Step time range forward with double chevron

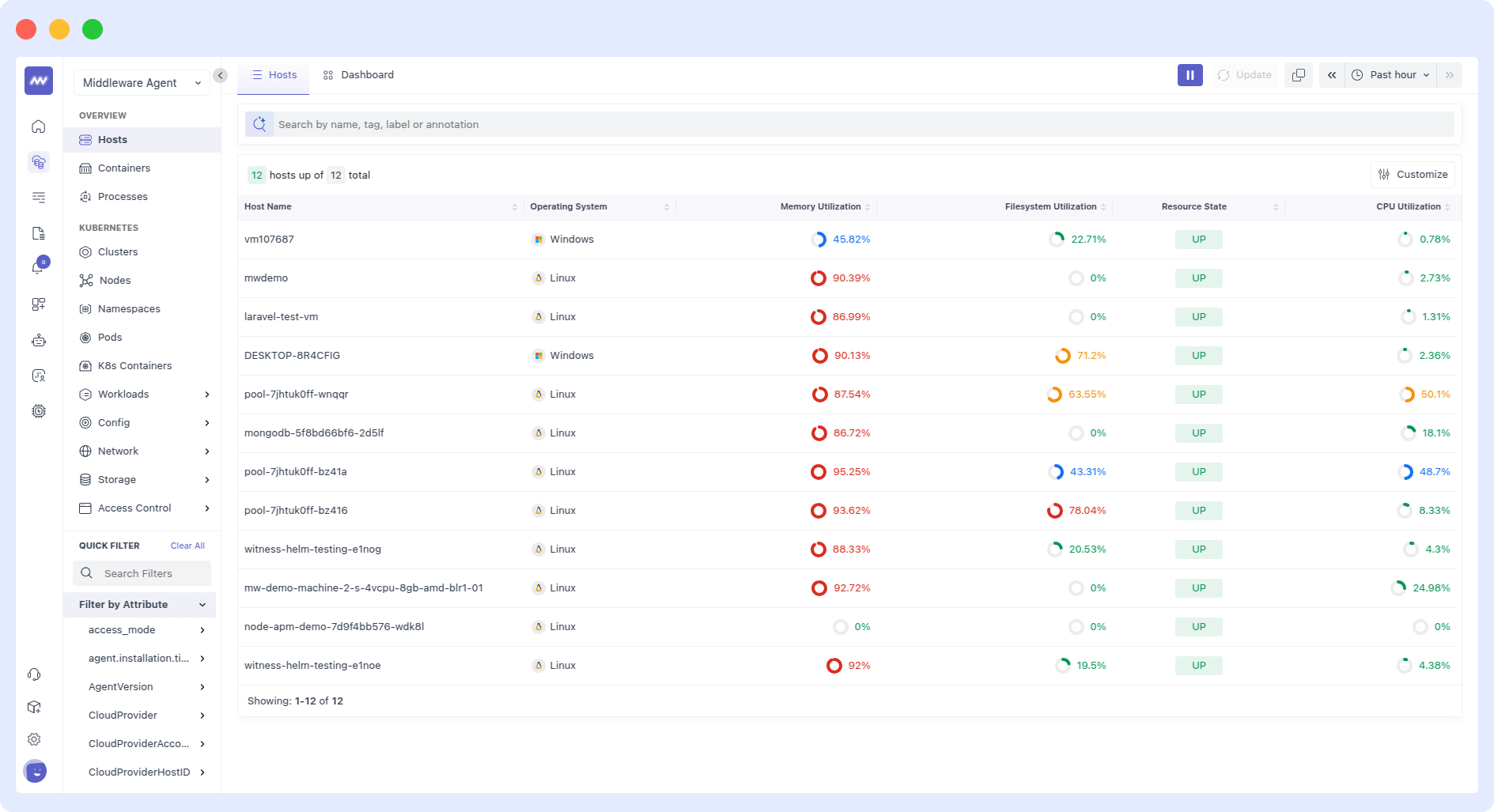coord(1450,75)
